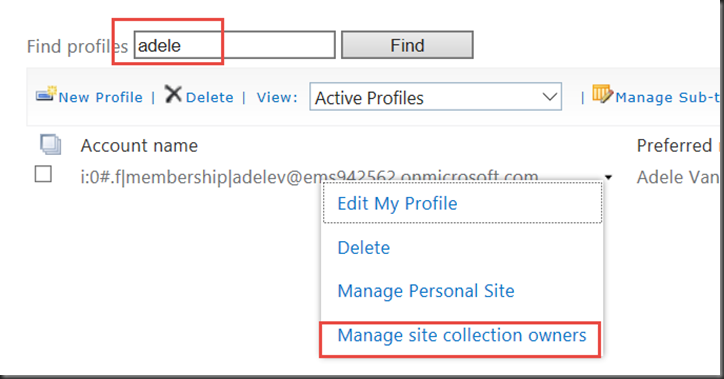Click the Manage Sub-types icon
This screenshot has width=724, height=379.
602,94
